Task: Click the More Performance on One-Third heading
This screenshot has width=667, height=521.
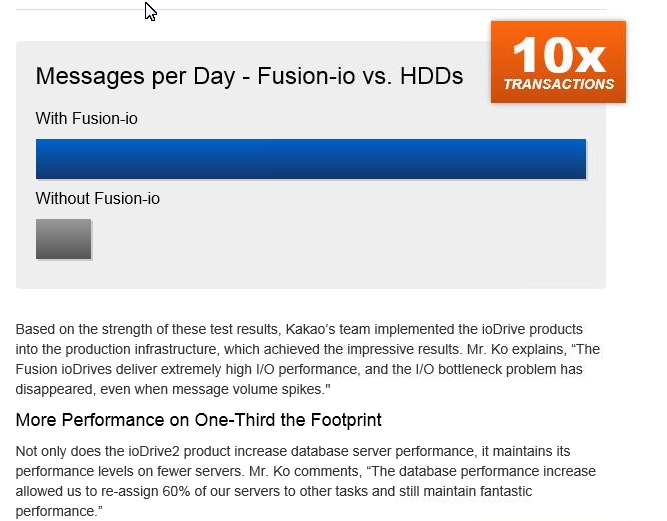Action: tap(198, 420)
